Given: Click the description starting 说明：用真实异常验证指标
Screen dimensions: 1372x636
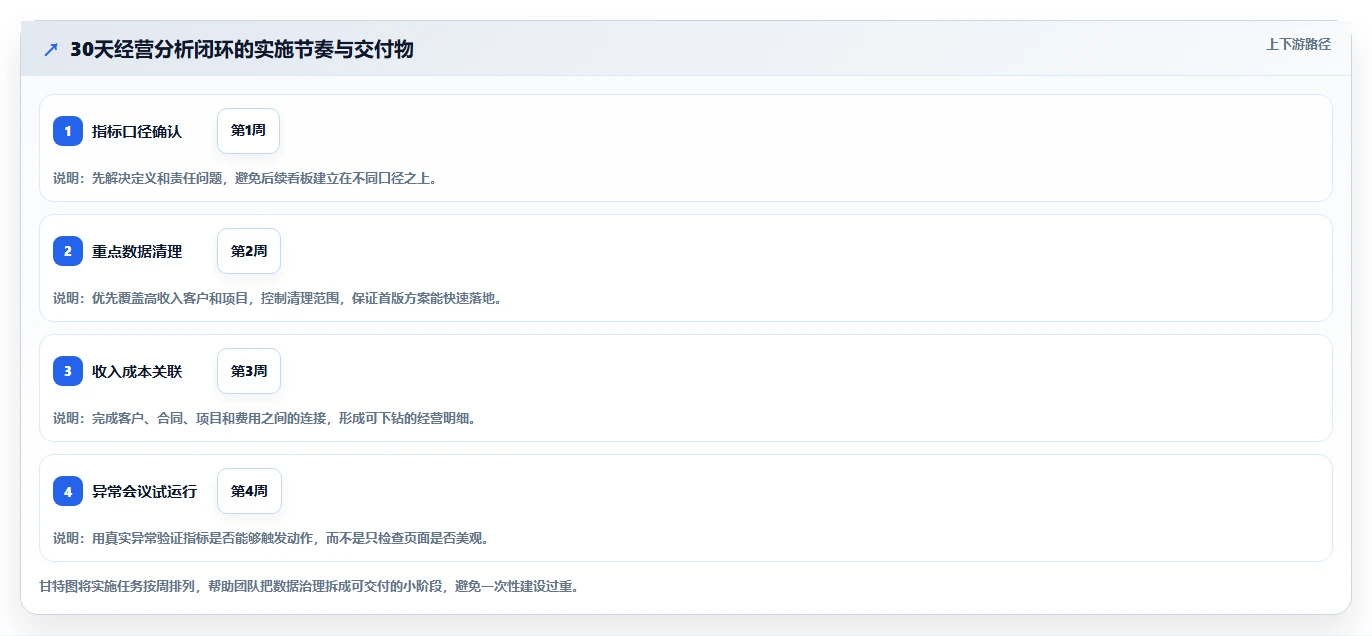Looking at the screenshot, I should point(272,538).
